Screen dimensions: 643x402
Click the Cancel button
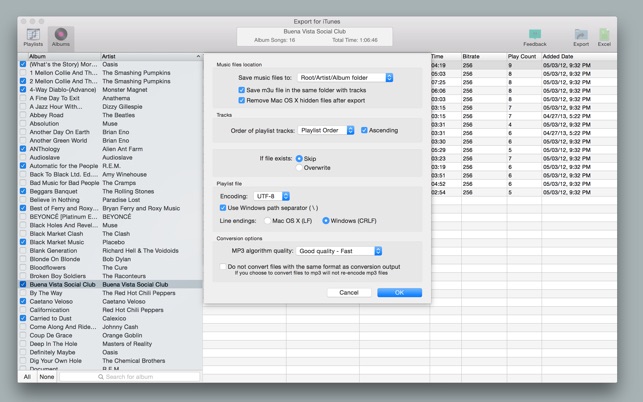[x=348, y=292]
